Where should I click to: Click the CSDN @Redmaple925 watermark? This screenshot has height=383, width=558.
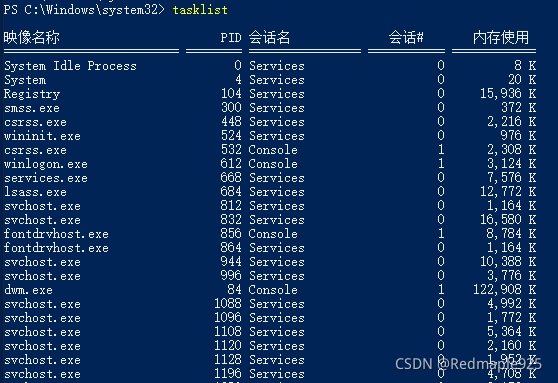[468, 364]
